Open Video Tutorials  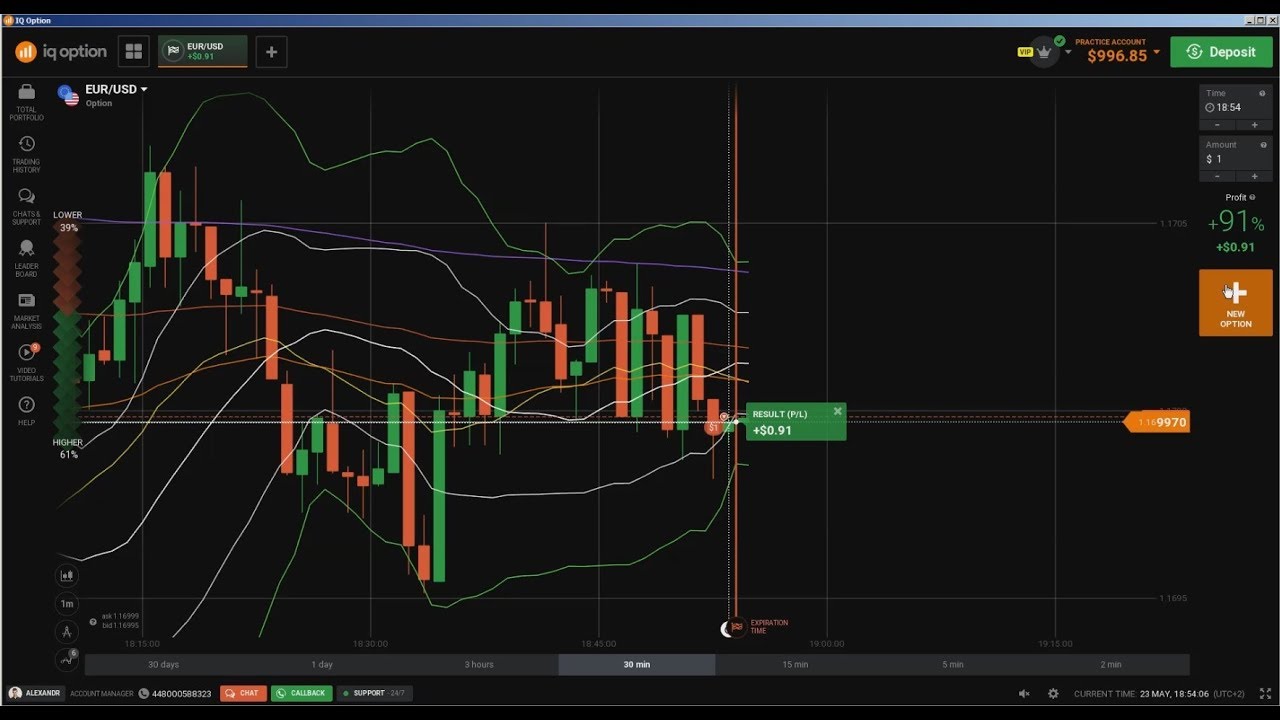click(x=27, y=362)
